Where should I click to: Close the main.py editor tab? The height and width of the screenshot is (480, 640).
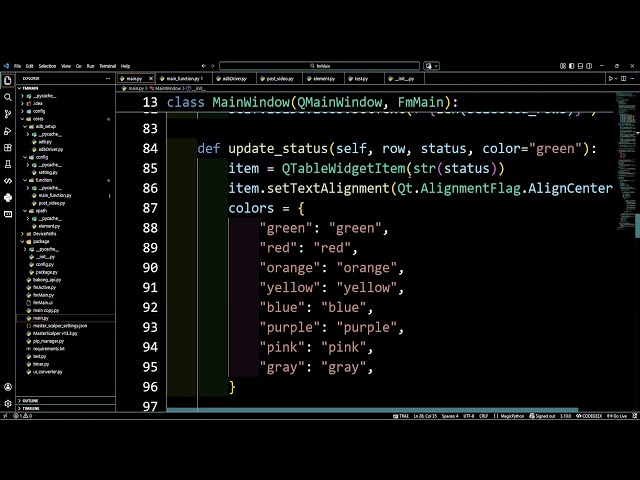coord(151,78)
